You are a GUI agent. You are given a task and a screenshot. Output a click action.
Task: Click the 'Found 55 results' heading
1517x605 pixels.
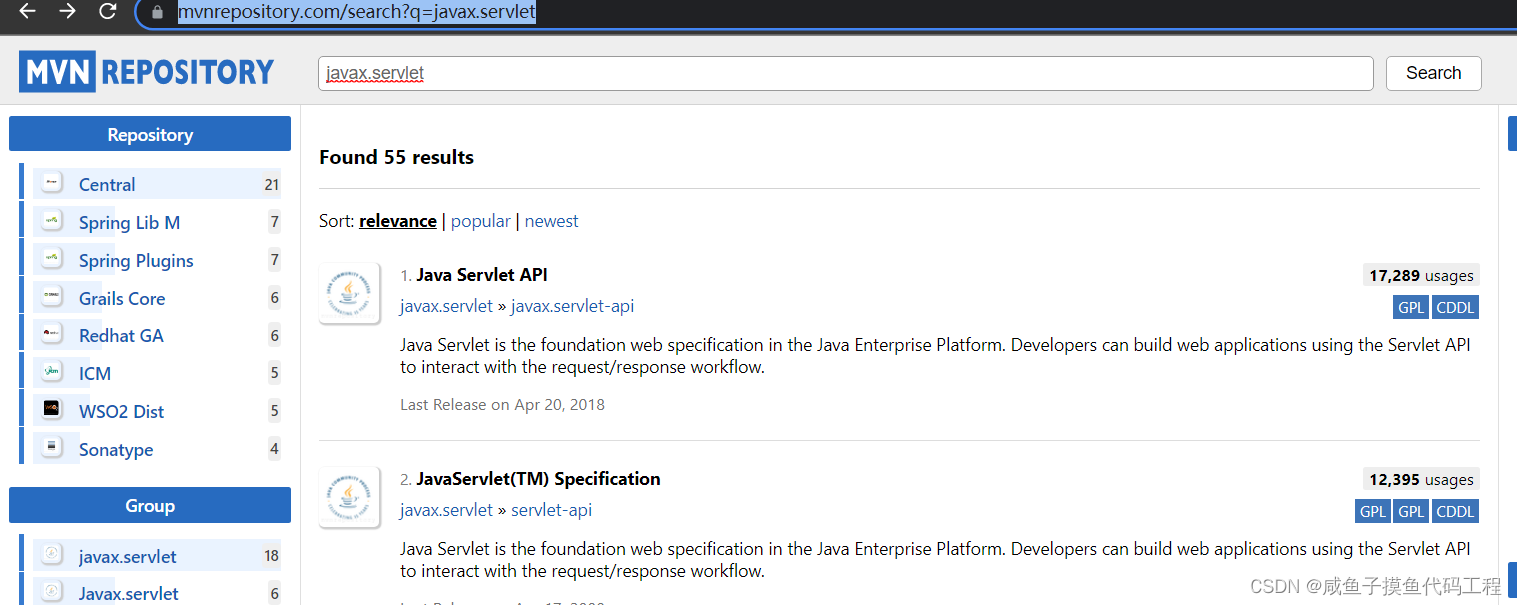[x=397, y=157]
